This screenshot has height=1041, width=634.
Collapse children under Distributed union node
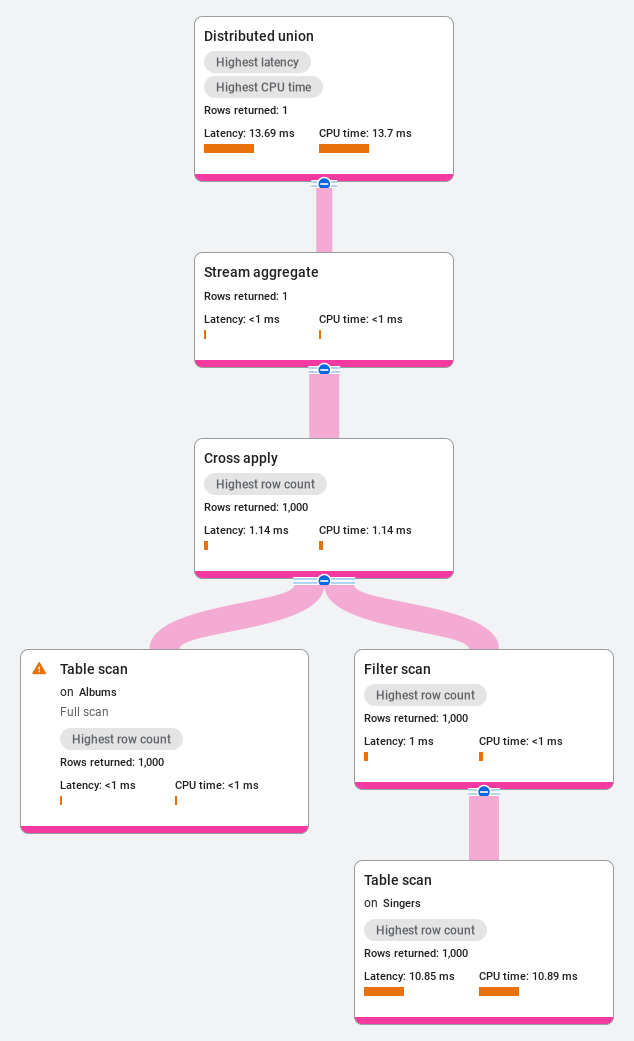(x=324, y=183)
